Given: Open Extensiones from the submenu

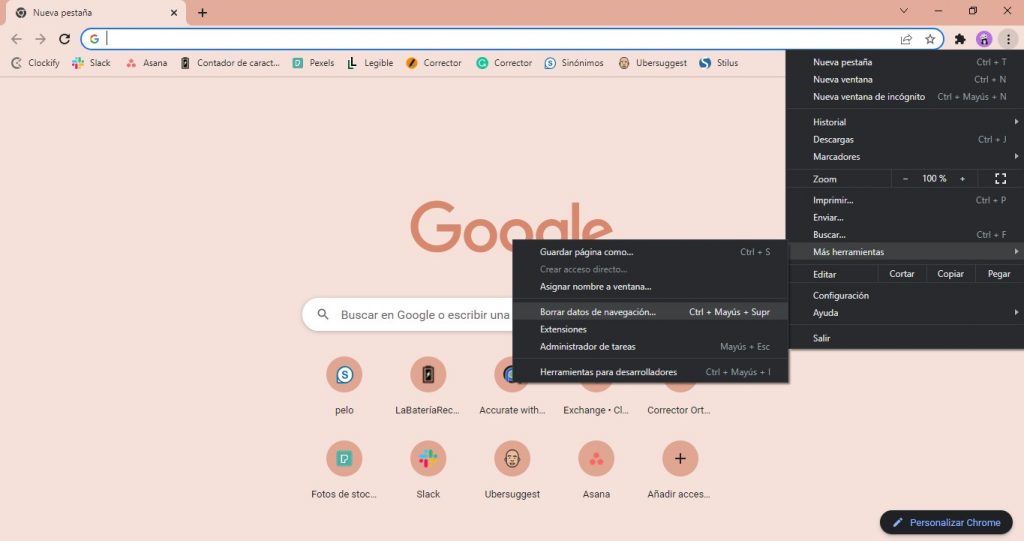Looking at the screenshot, I should coord(650,329).
